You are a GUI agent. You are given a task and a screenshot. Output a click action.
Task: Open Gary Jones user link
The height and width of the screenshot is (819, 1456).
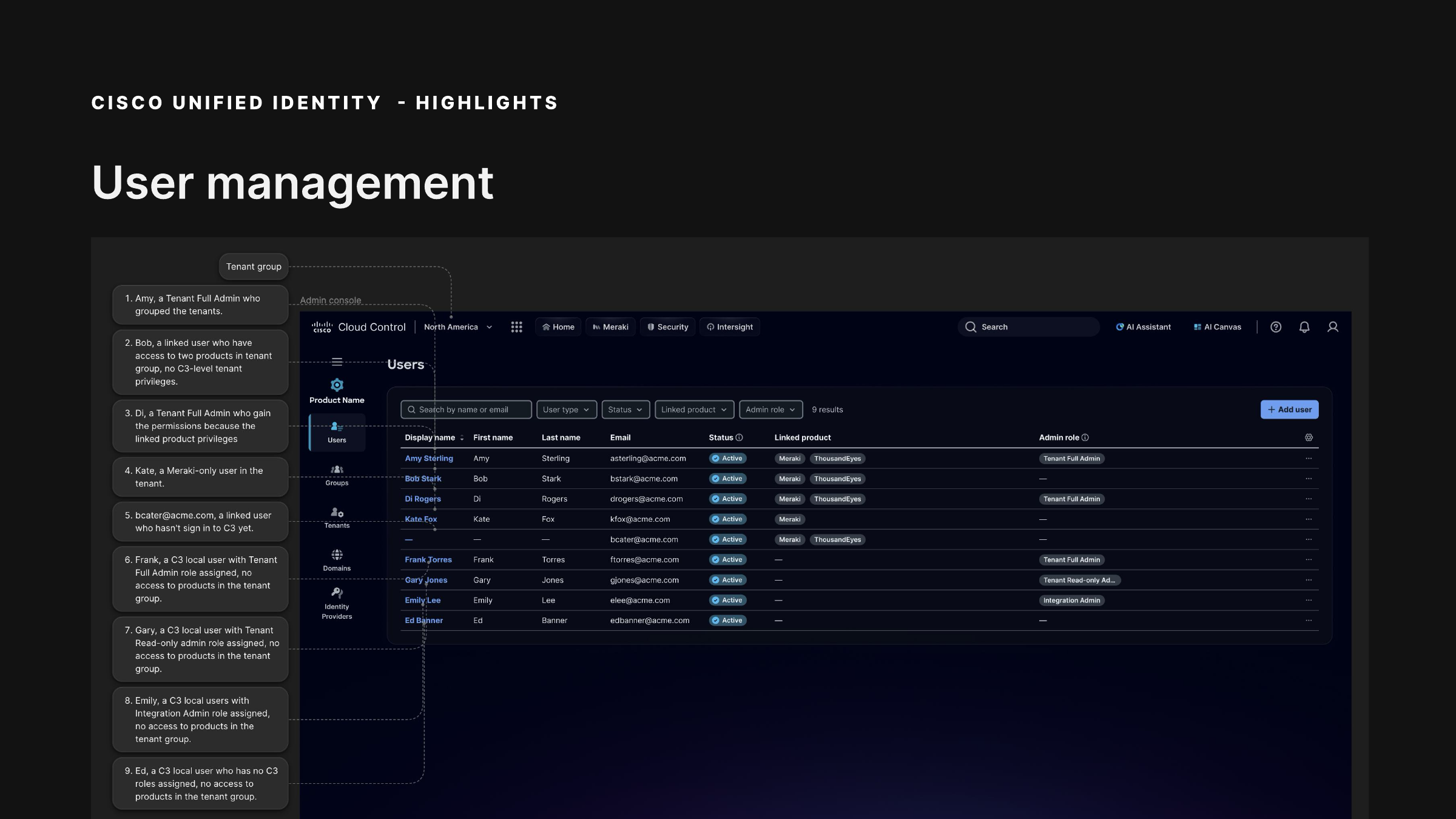[426, 580]
